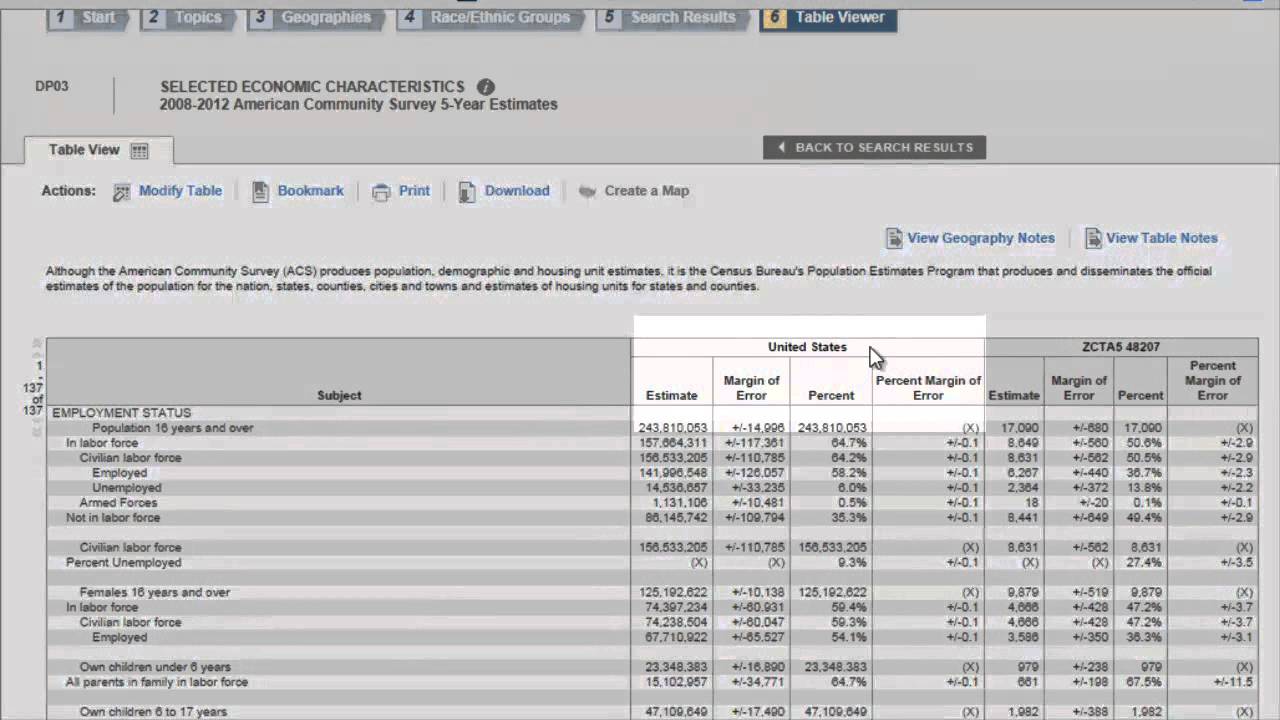Open View Table Notes link
This screenshot has width=1280, height=720.
pos(1162,238)
